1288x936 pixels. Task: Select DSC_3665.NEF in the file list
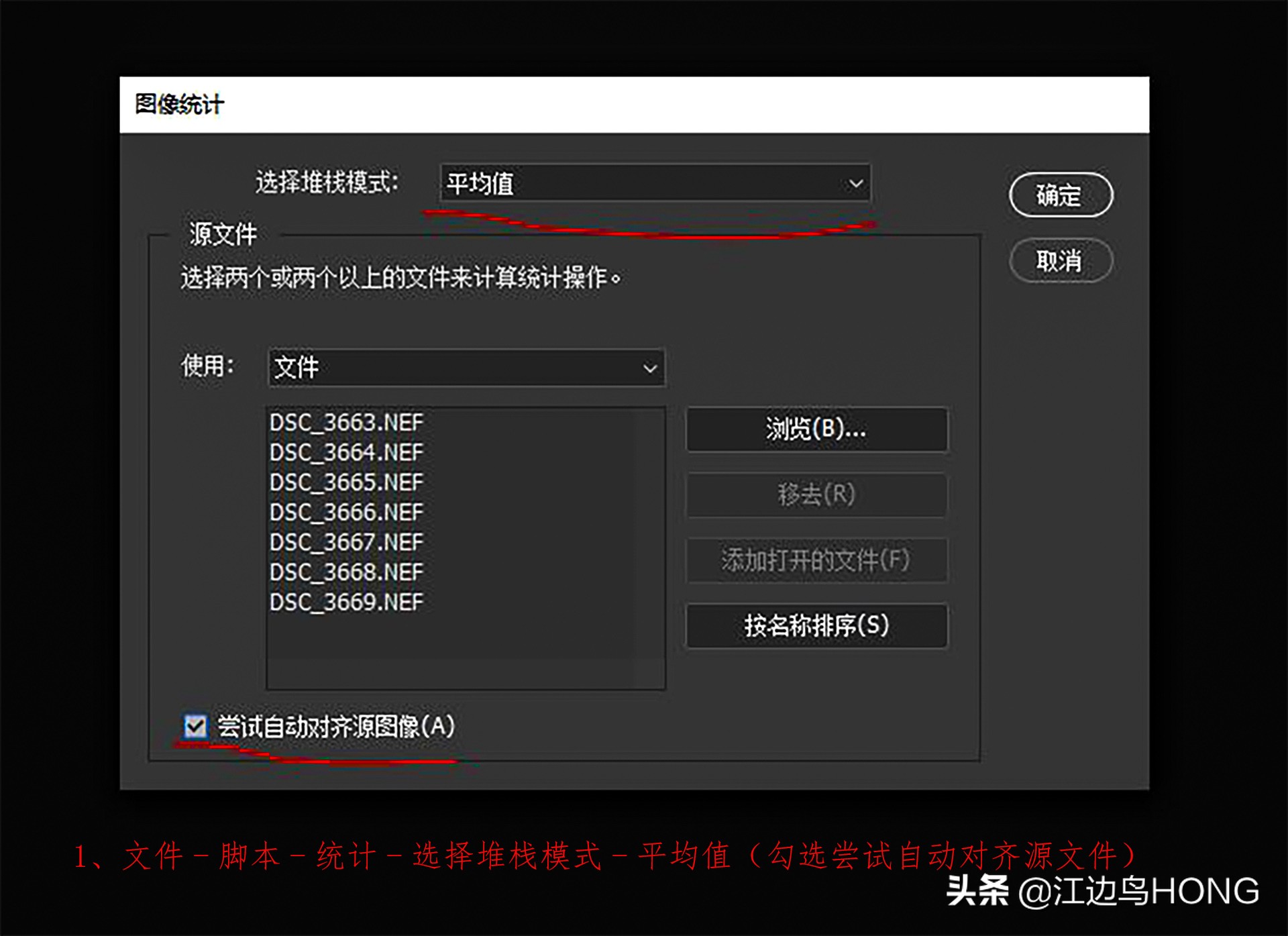tap(345, 482)
